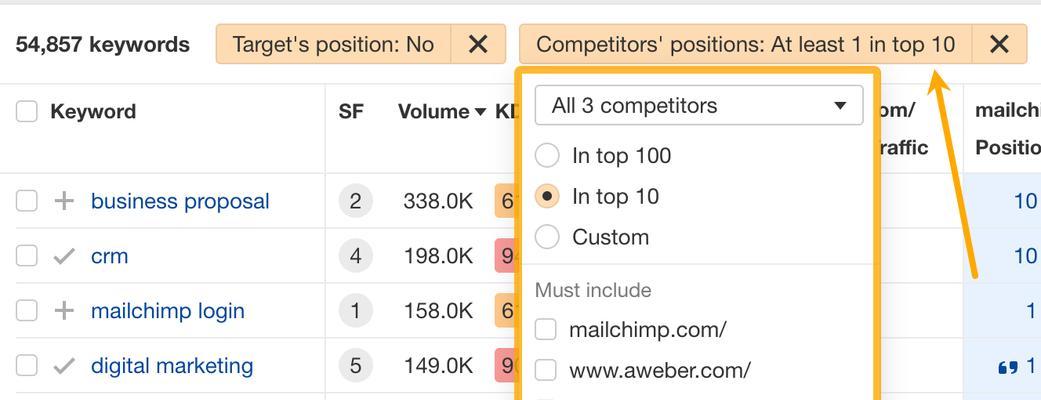Screen dimensions: 1041x400
Task: Remove the Target's position filter
Action: click(x=478, y=45)
